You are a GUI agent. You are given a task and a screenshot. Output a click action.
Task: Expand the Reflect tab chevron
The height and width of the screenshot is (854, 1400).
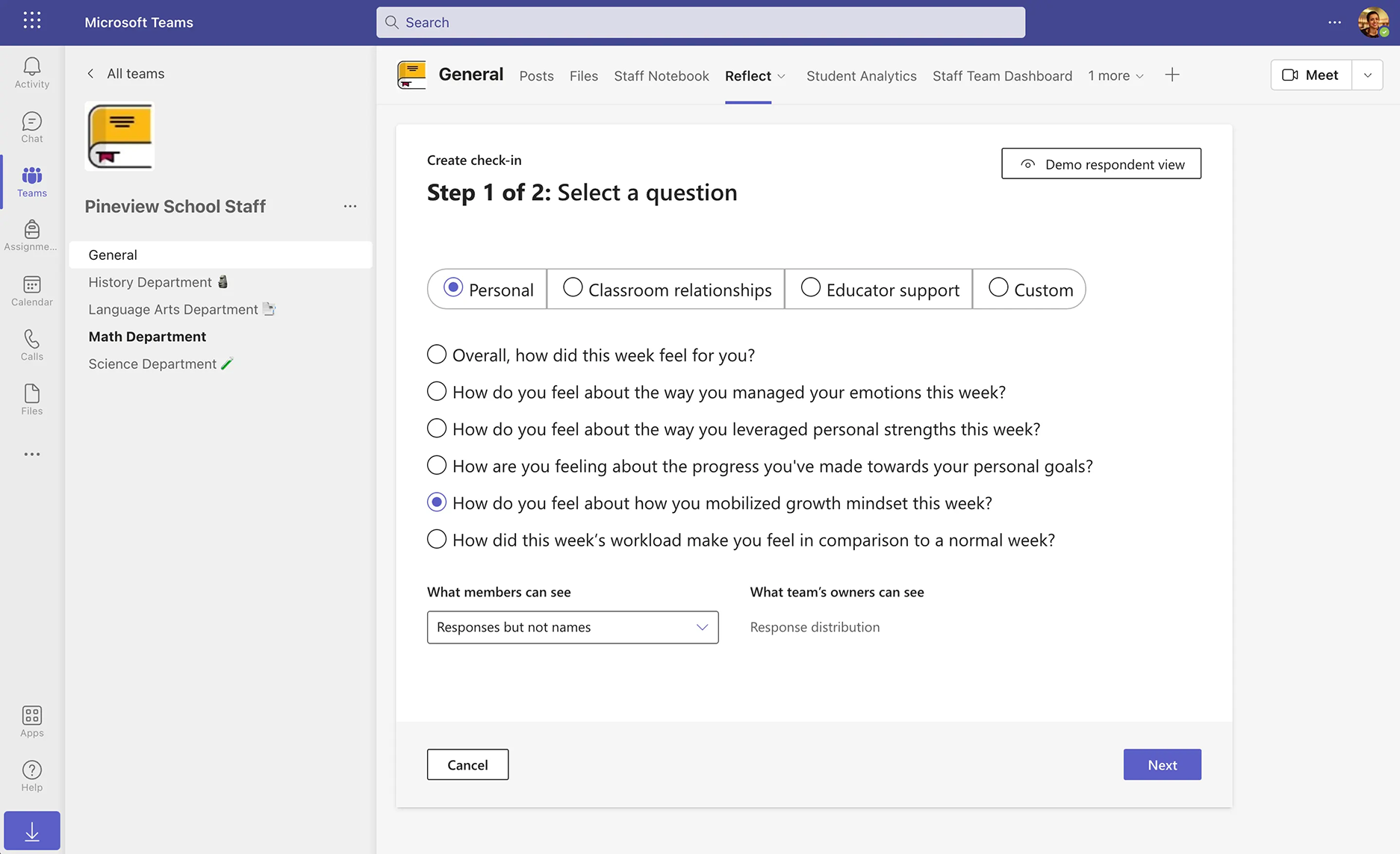pos(780,76)
